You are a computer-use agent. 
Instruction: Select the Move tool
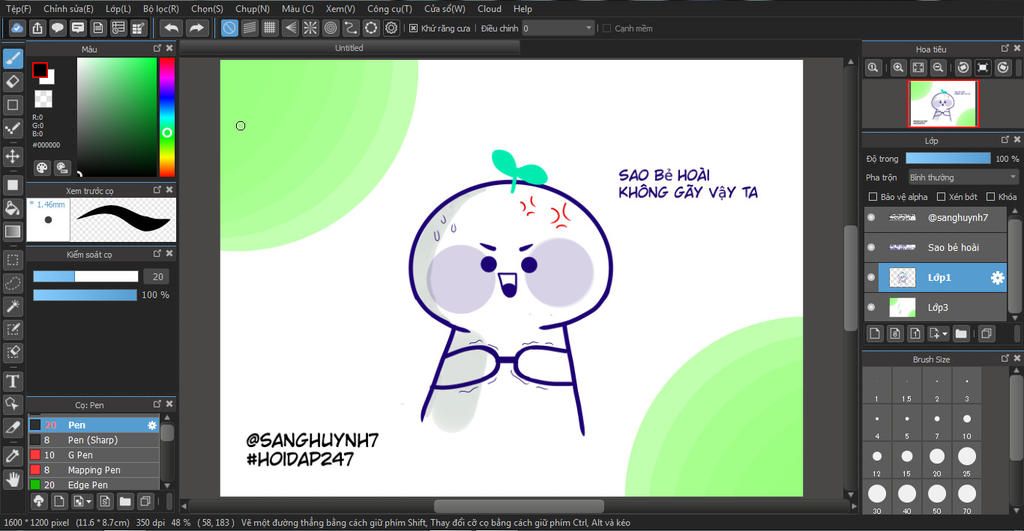point(13,156)
